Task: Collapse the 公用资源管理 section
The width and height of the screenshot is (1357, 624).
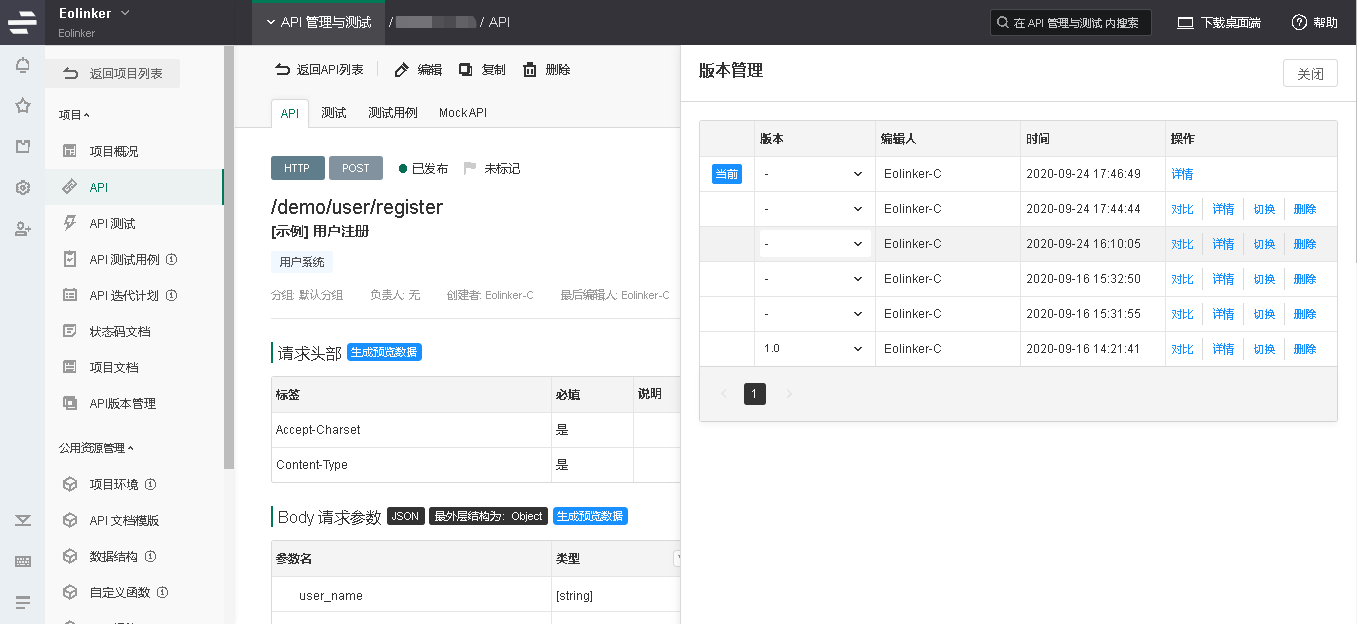Action: pyautogui.click(x=96, y=448)
